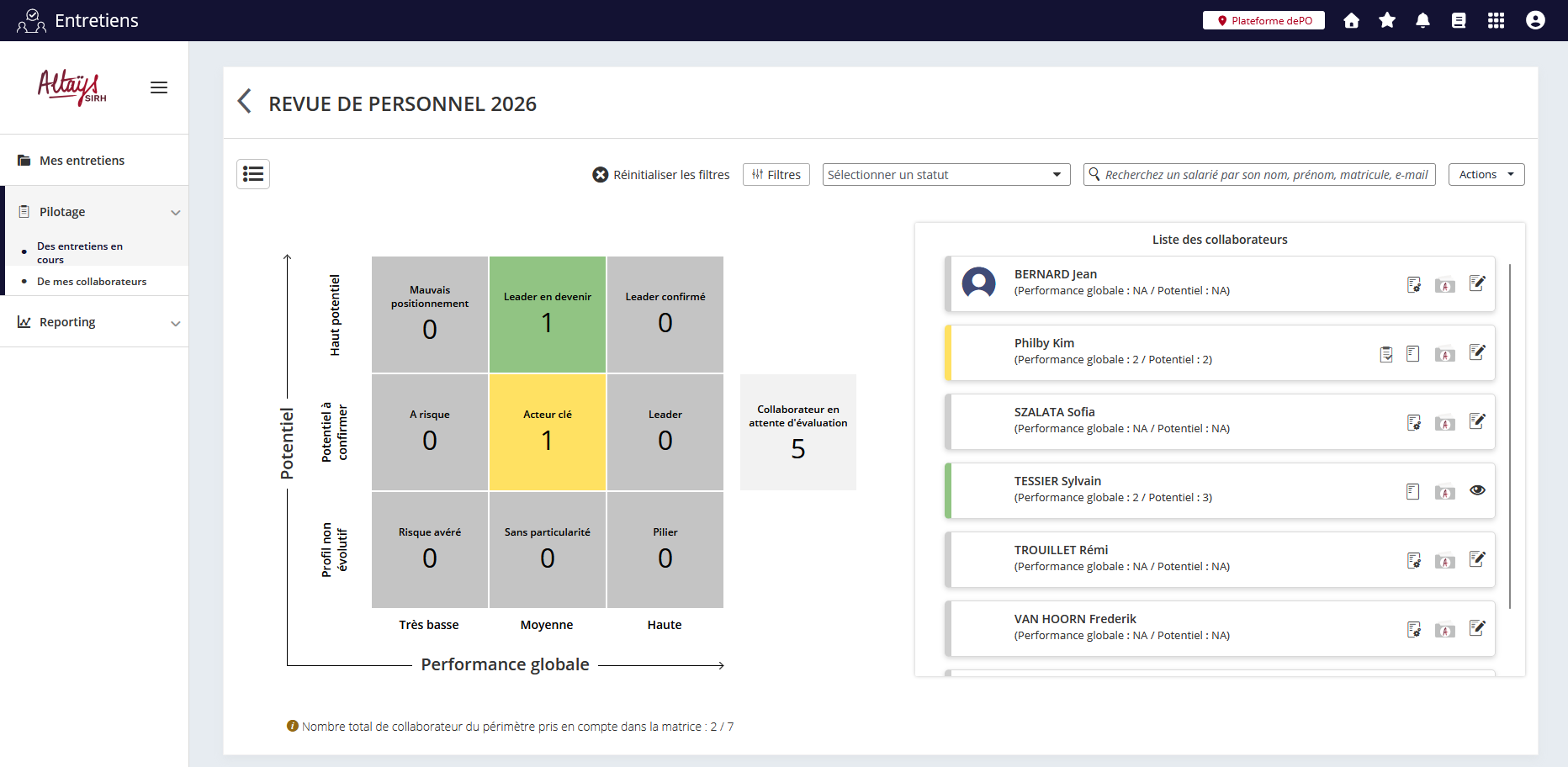Screen dimensions: 1568x767
Task: Open Philby Kim's folder icon
Action: 1444,354
